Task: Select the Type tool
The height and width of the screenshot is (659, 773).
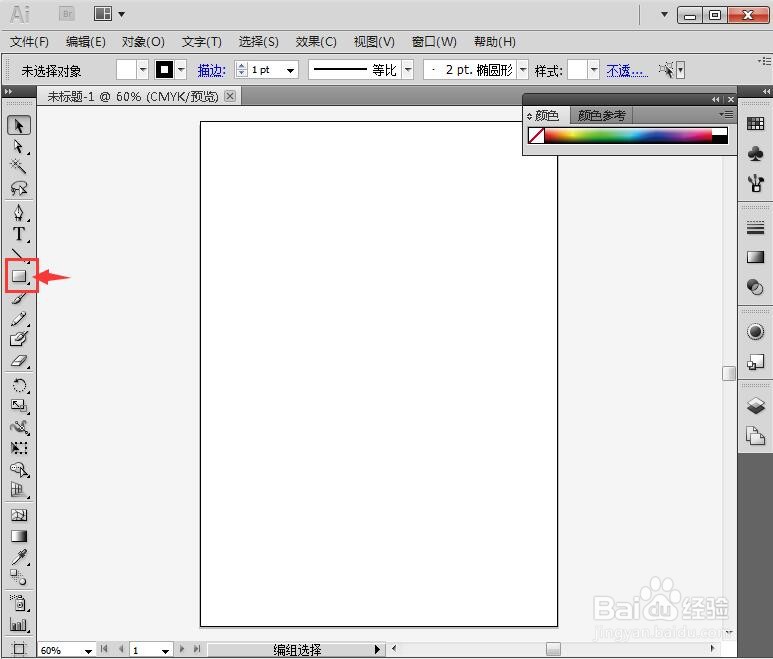Action: coord(19,234)
